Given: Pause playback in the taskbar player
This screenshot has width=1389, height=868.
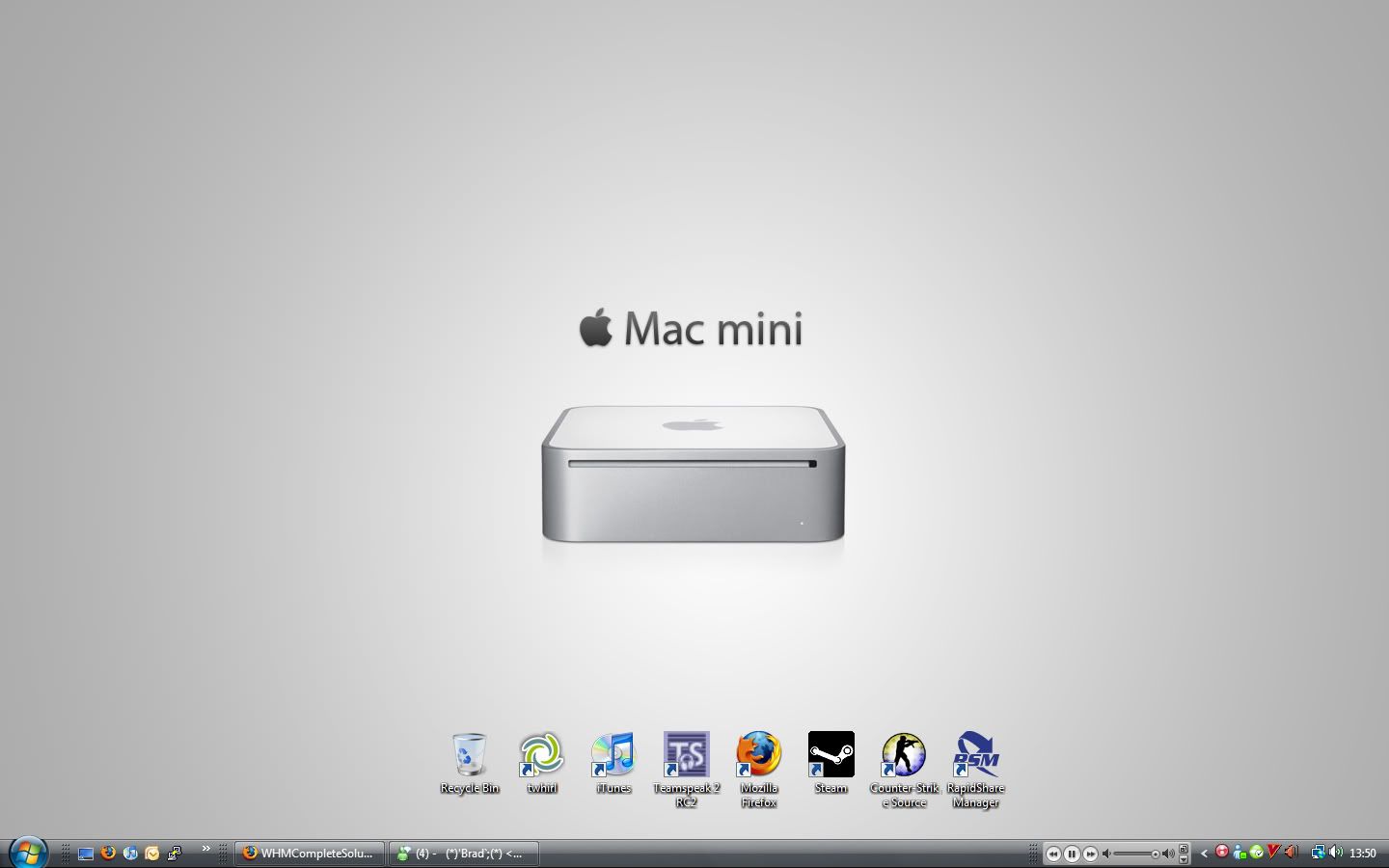Looking at the screenshot, I should [1072, 854].
